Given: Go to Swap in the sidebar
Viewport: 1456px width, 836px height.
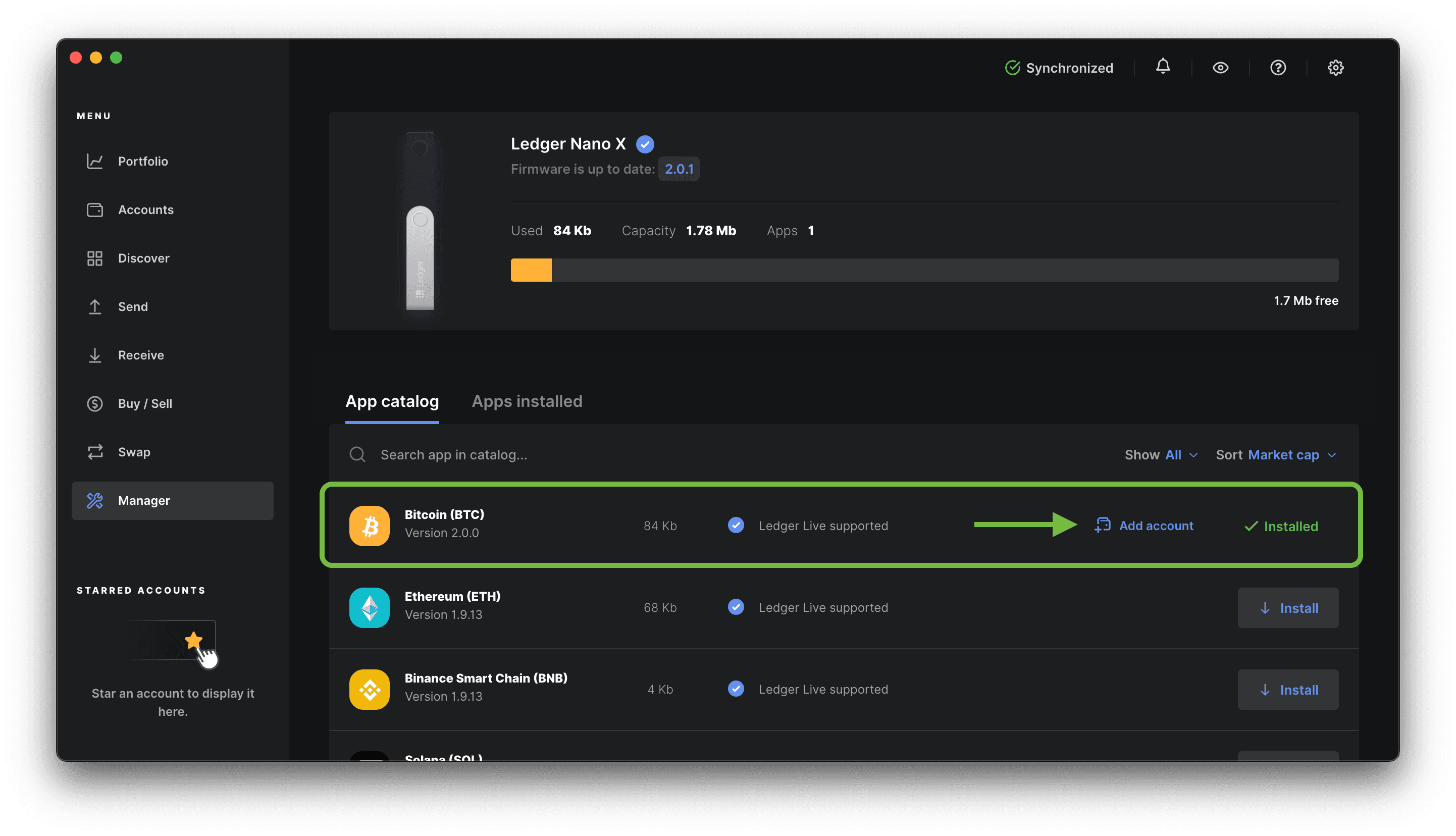Looking at the screenshot, I should pos(134,452).
